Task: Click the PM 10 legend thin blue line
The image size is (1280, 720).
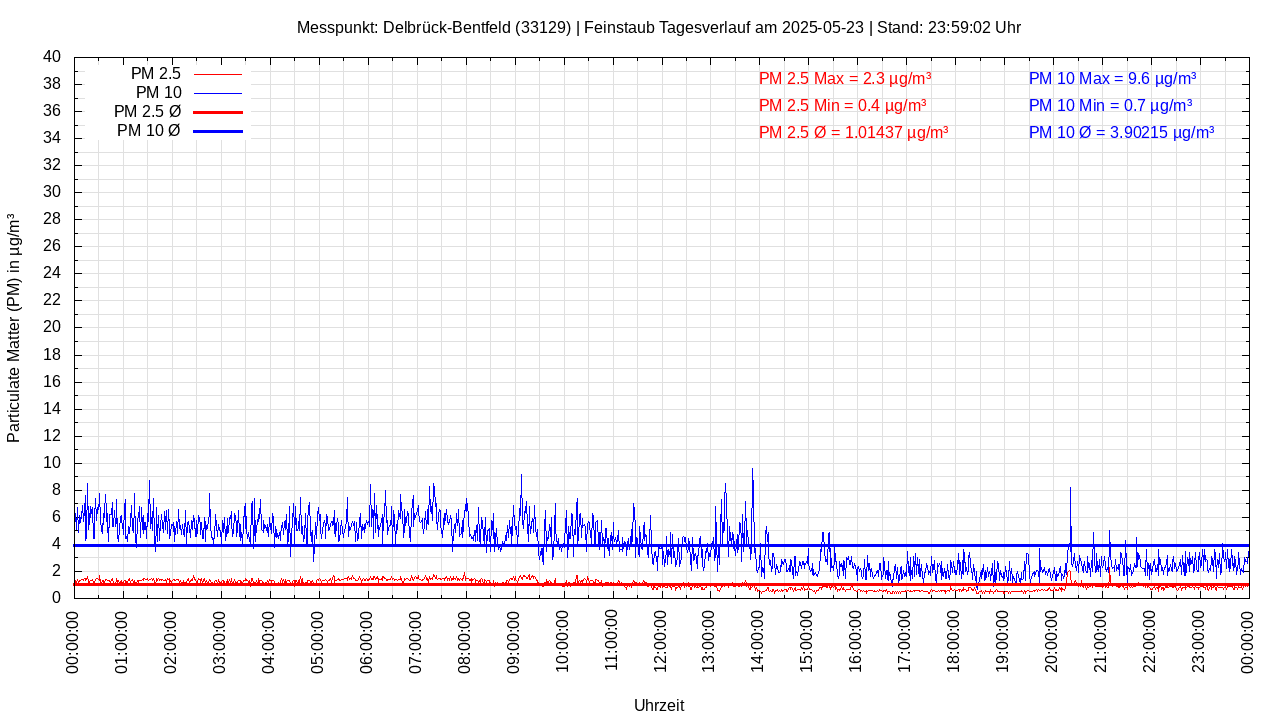Action: click(x=217, y=93)
